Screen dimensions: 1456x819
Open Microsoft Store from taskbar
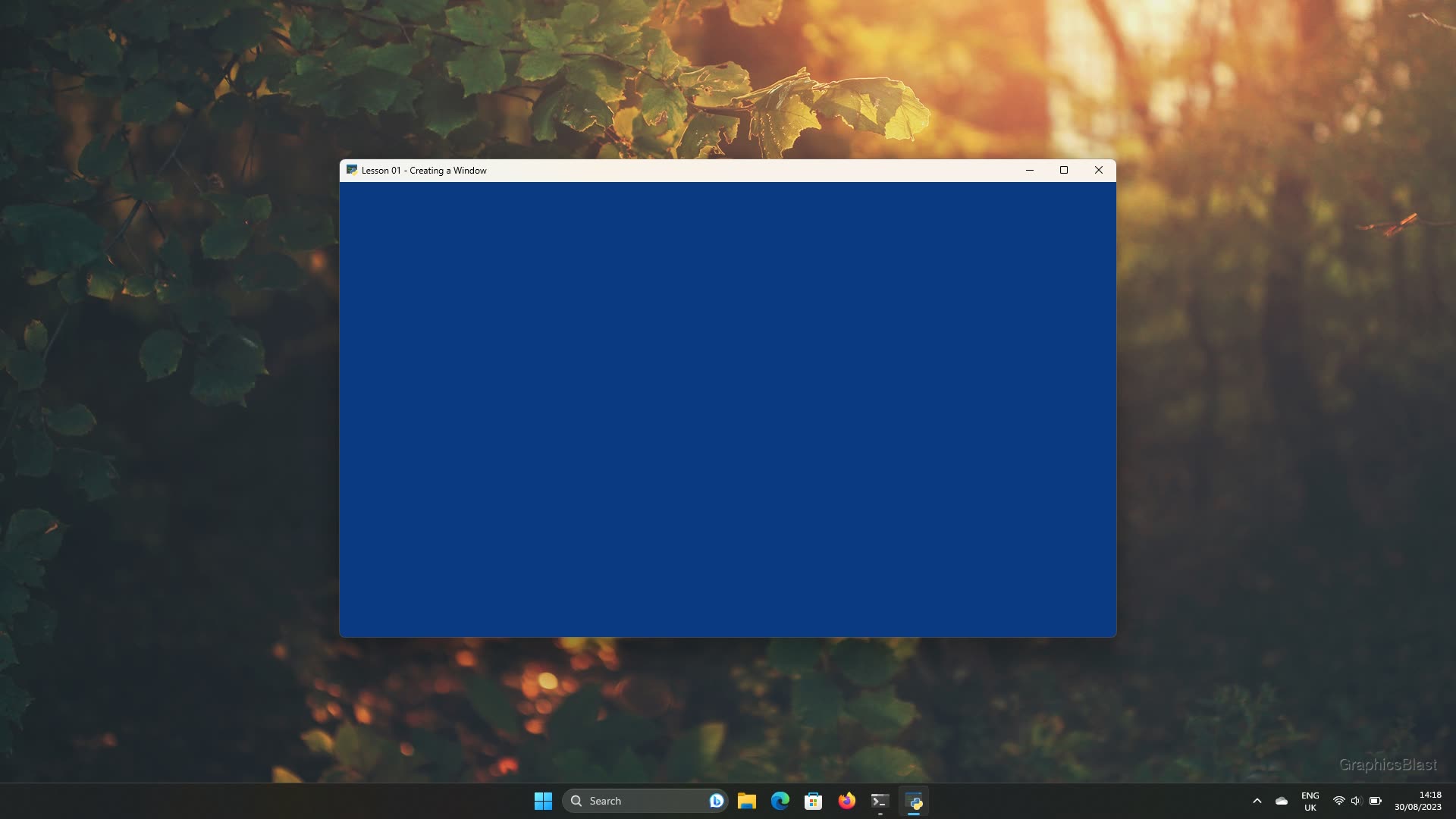click(814, 801)
